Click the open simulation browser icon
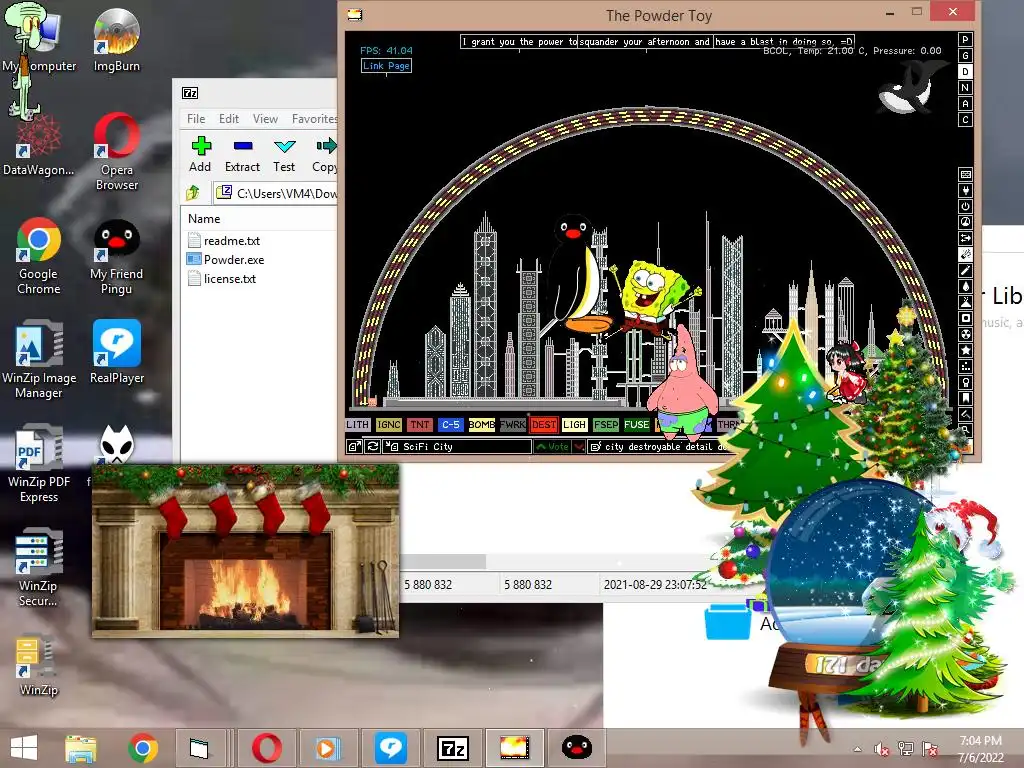This screenshot has height=768, width=1024. 354,447
